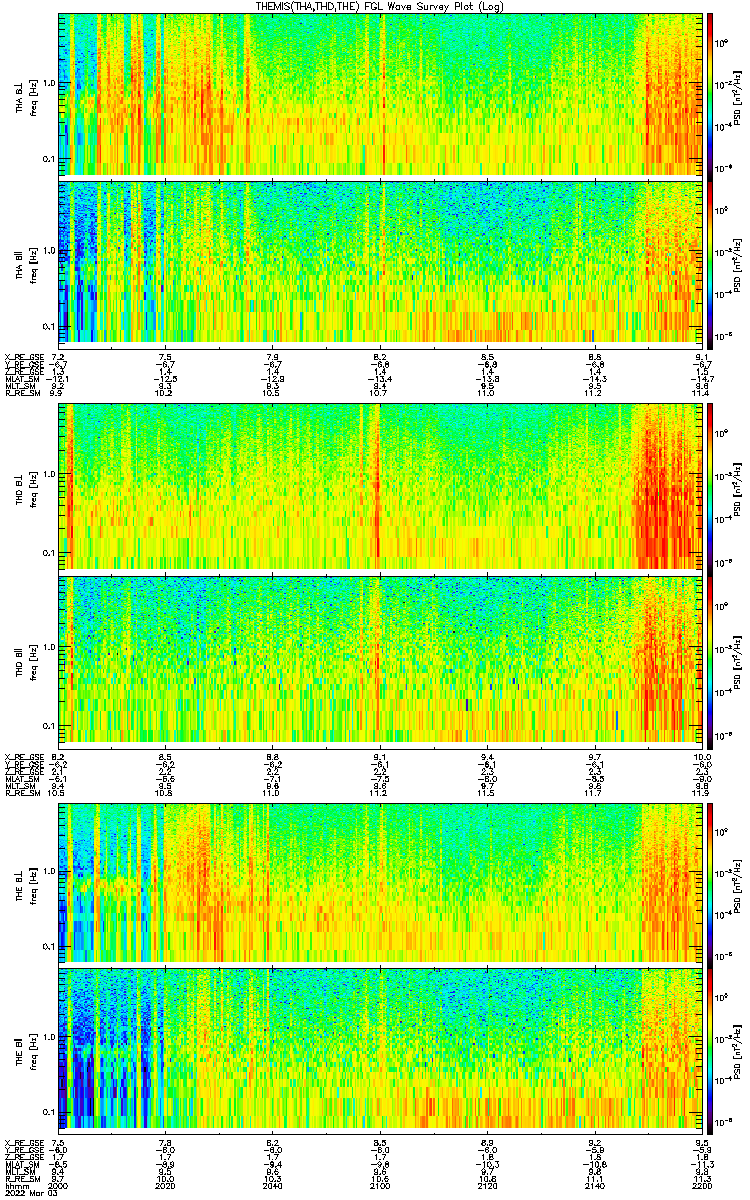Click the THA B-perpendicular spectrogram panel
This screenshot has height=1200, width=750.
click(x=380, y=94)
